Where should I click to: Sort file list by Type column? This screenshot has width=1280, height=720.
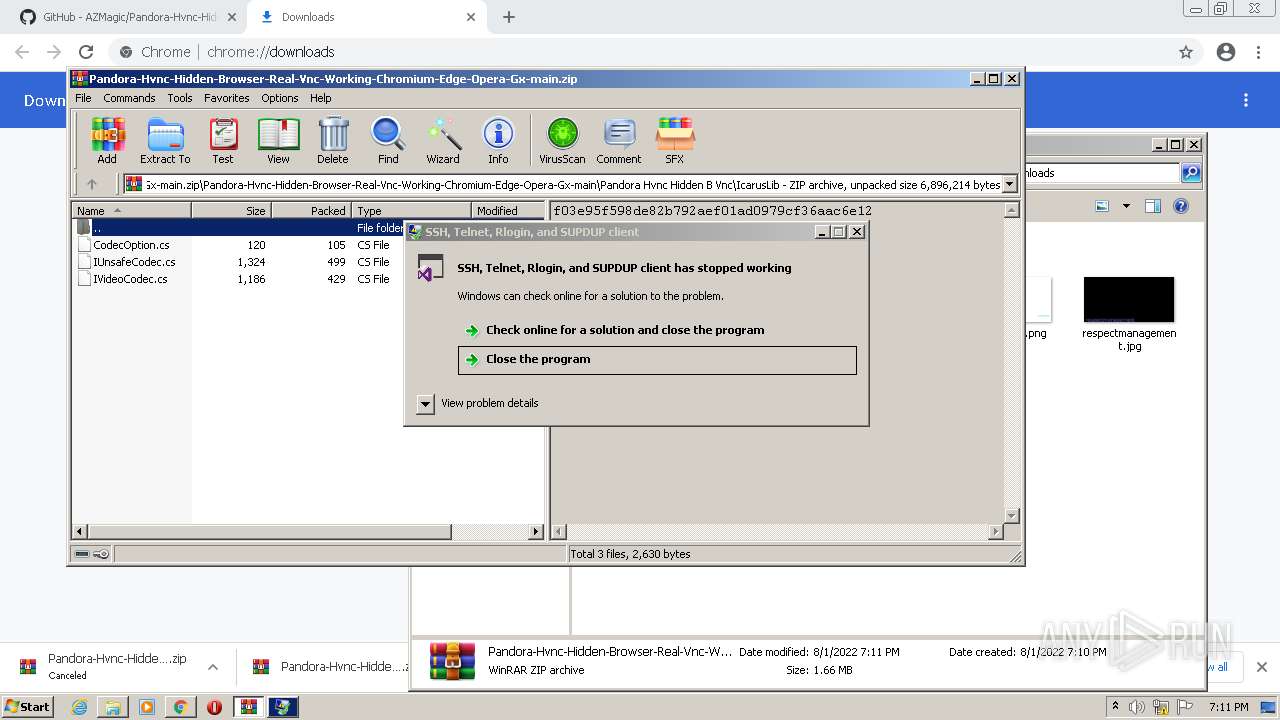point(411,210)
